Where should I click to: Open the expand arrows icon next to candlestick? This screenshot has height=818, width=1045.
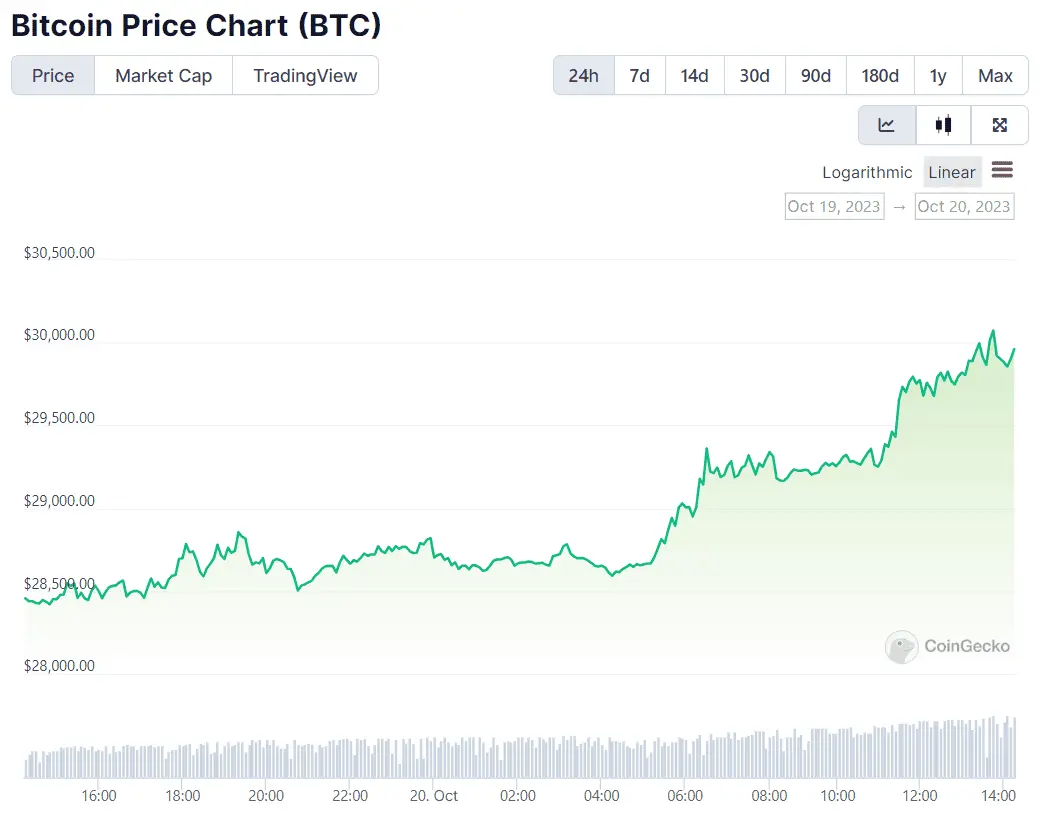pos(1000,124)
